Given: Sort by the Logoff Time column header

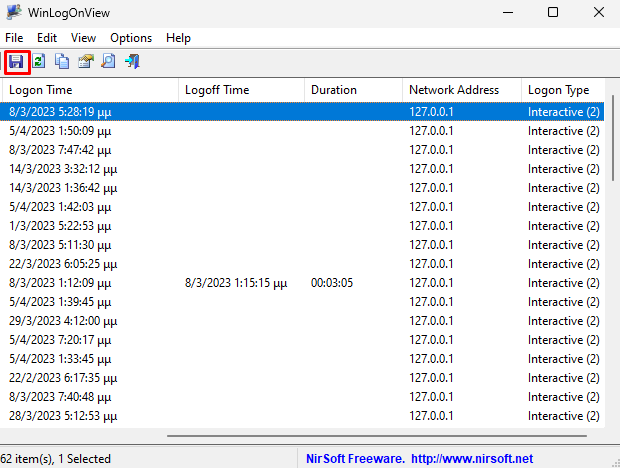Looking at the screenshot, I should tap(242, 90).
